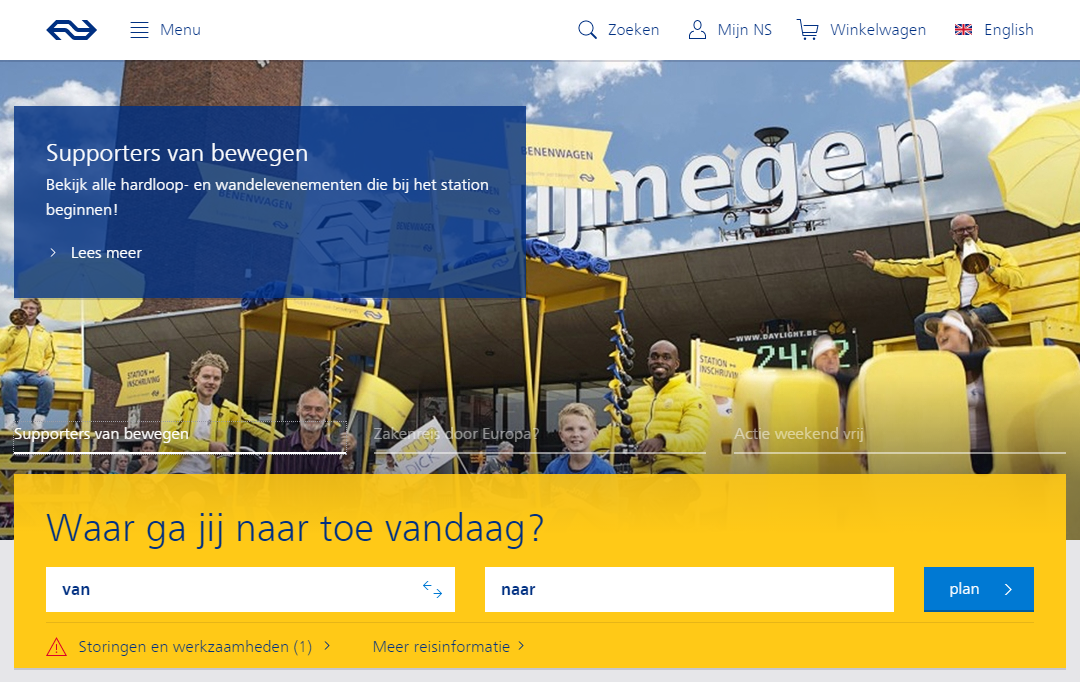Click the NS logo in header
Screen dimensions: 1080x682
pos(72,30)
